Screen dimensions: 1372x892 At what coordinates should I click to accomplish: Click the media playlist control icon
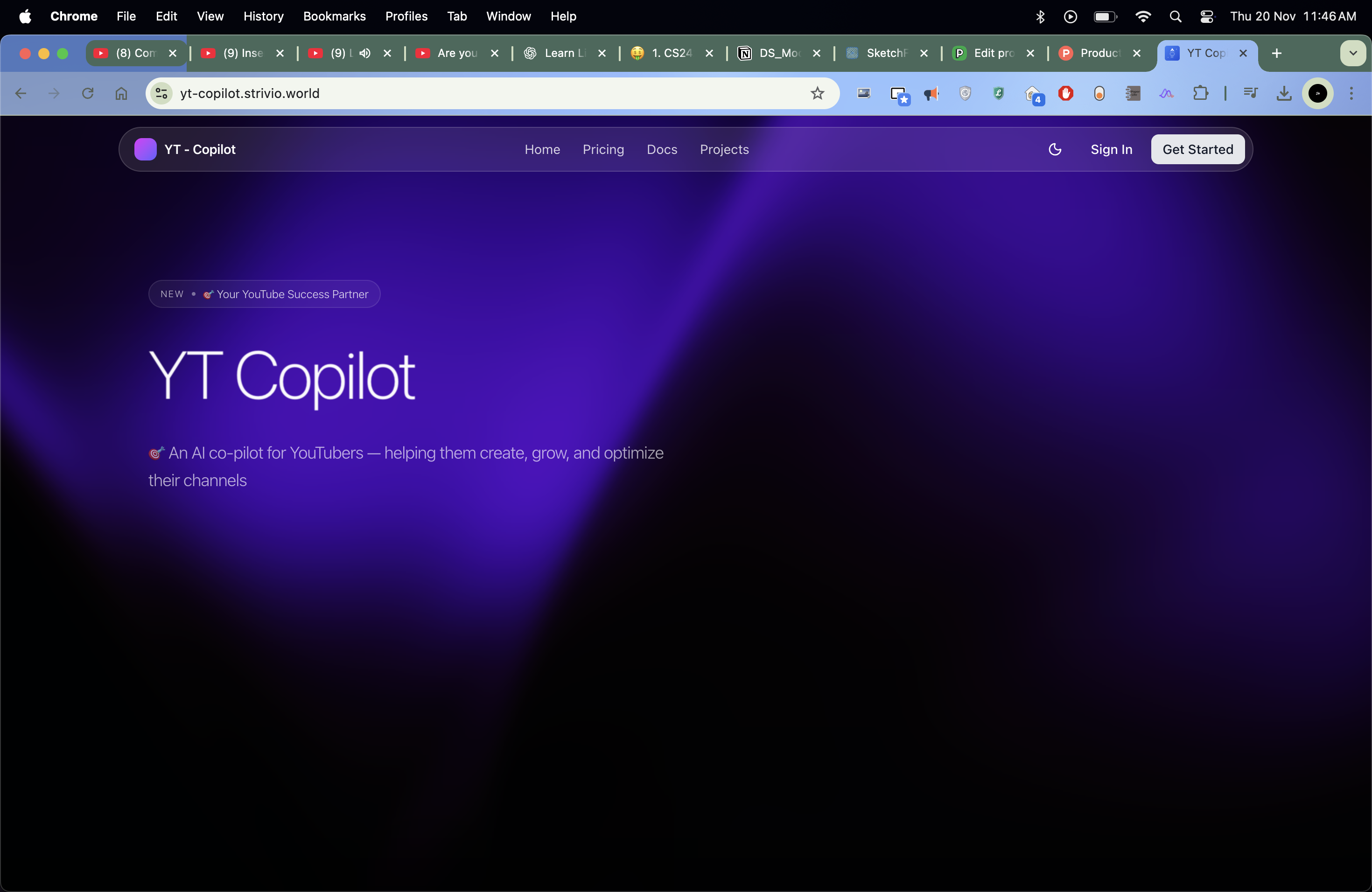click(1250, 93)
